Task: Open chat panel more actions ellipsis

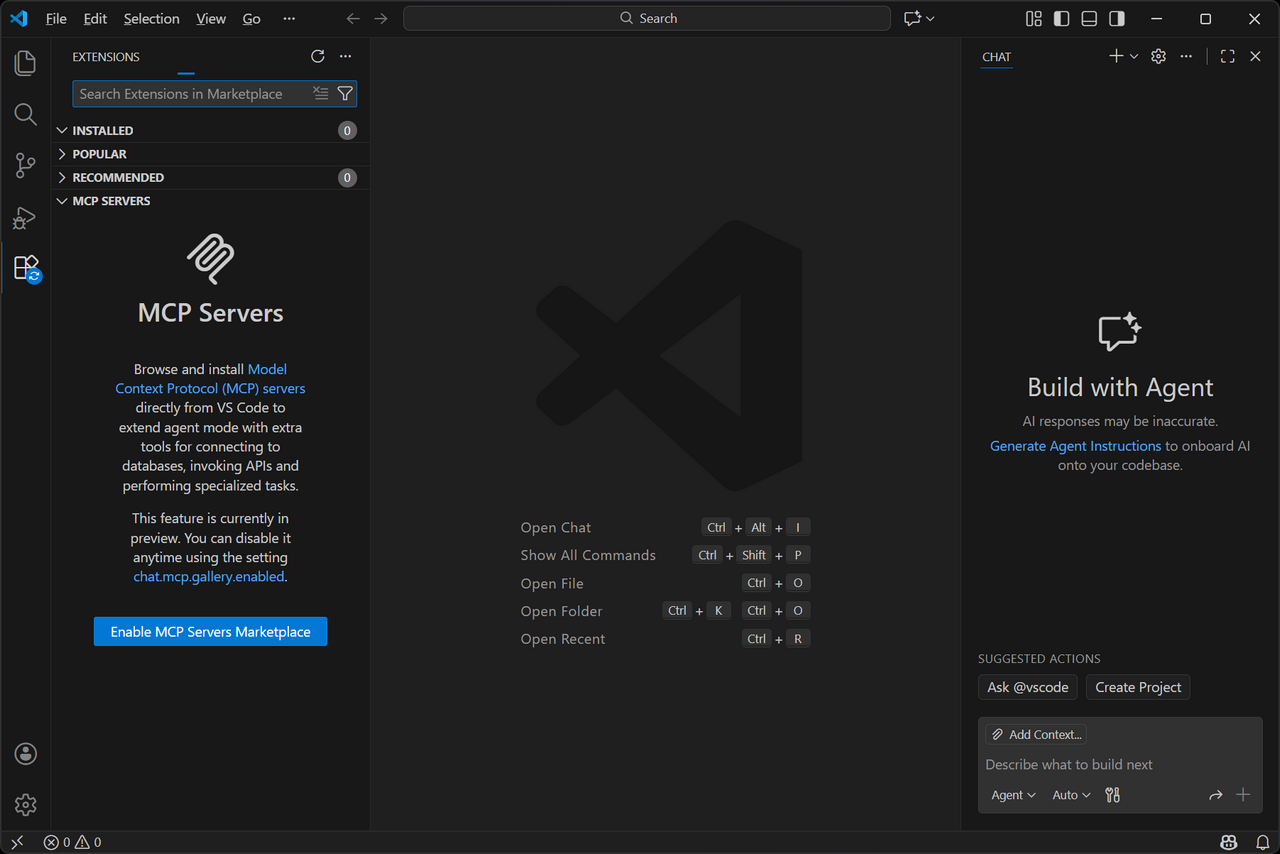Action: (1186, 57)
